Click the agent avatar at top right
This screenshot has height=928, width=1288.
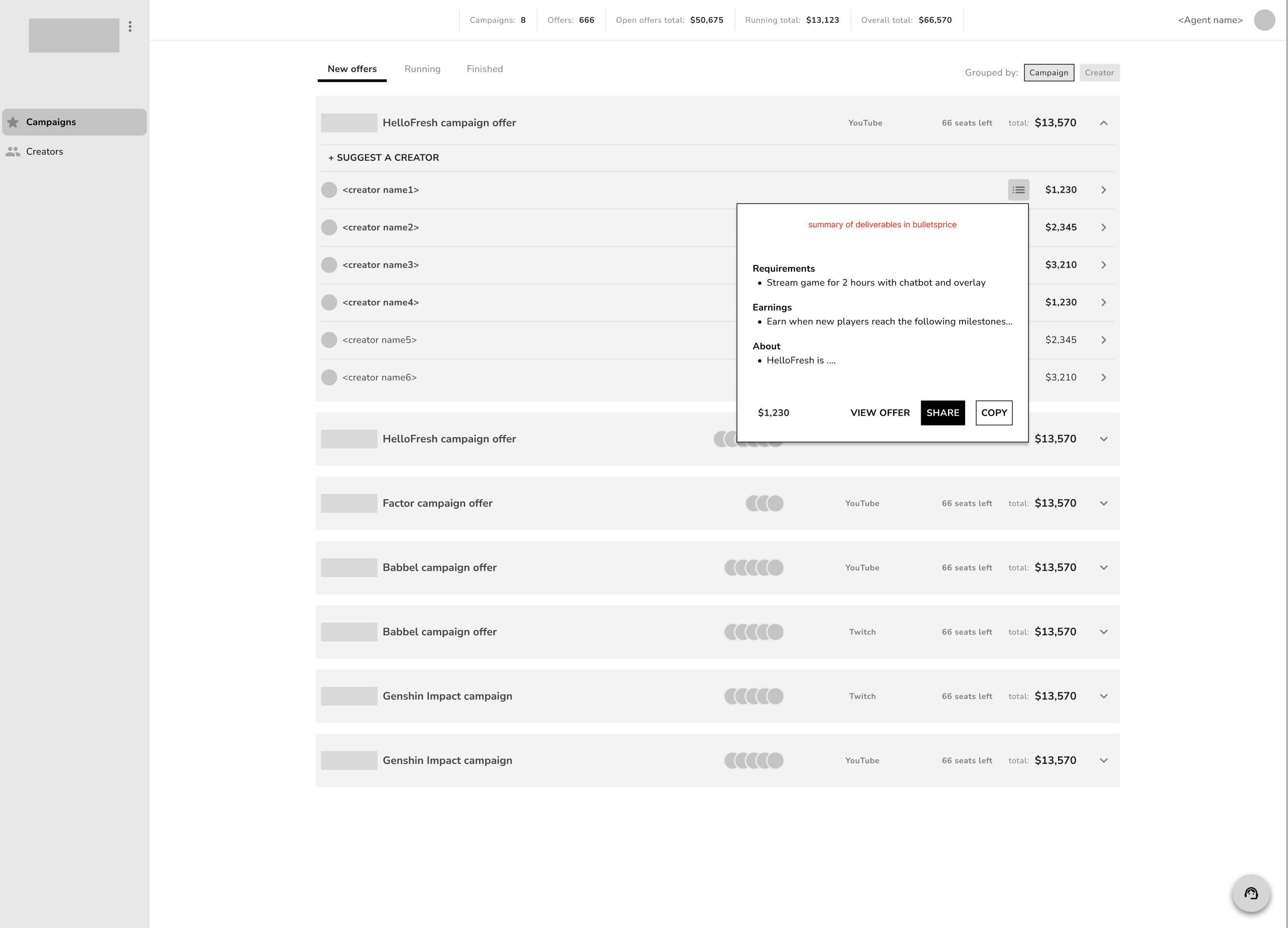(1265, 20)
